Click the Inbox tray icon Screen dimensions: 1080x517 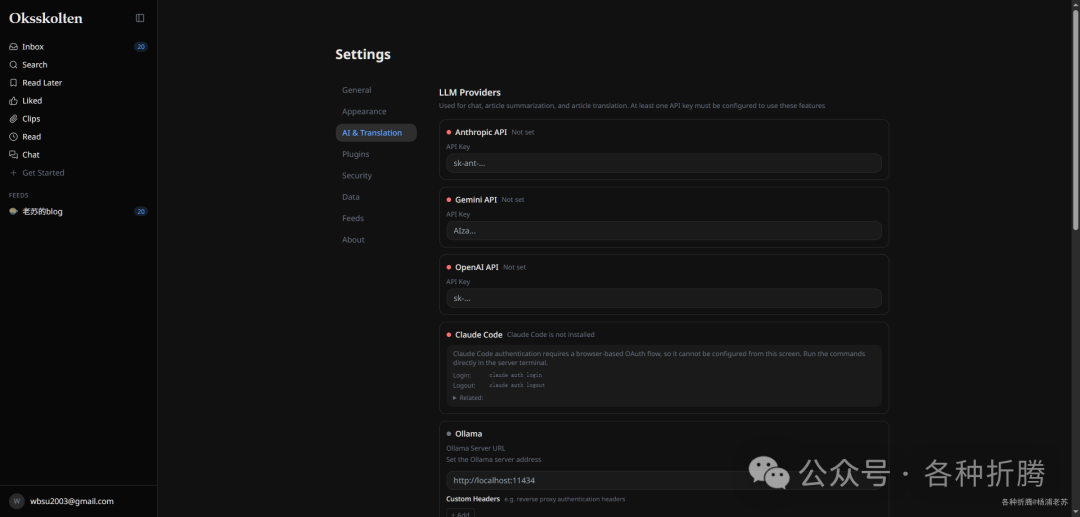click(13, 47)
